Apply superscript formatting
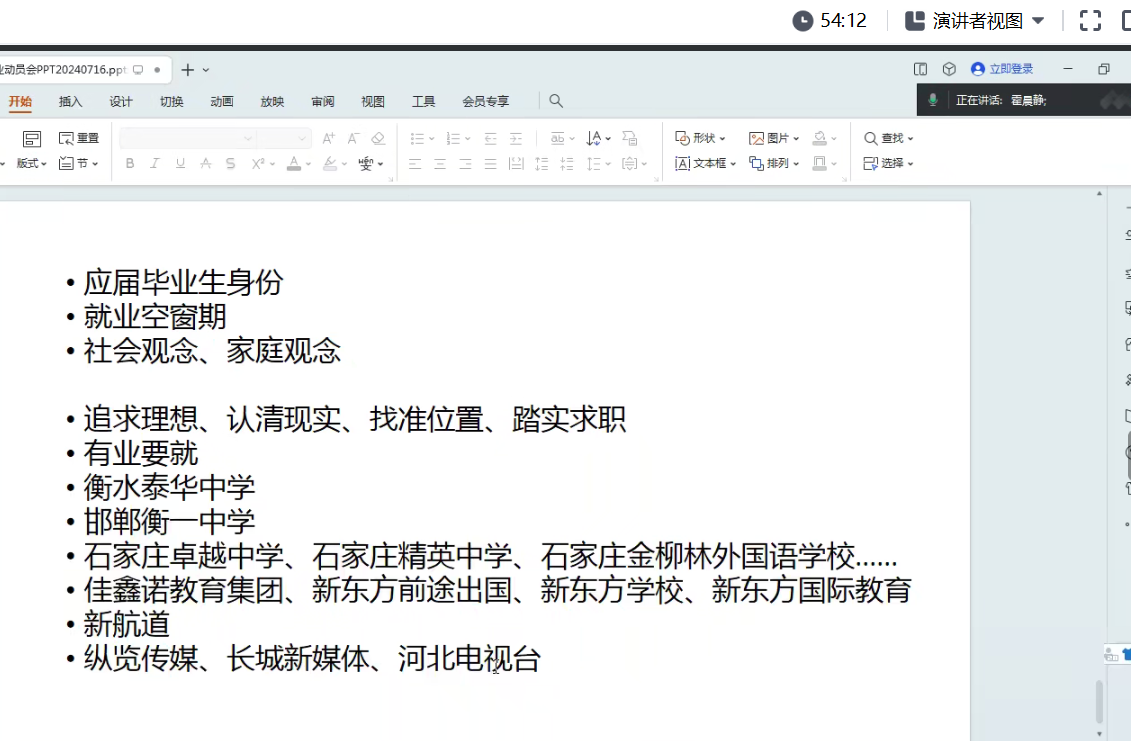 pyautogui.click(x=258, y=163)
